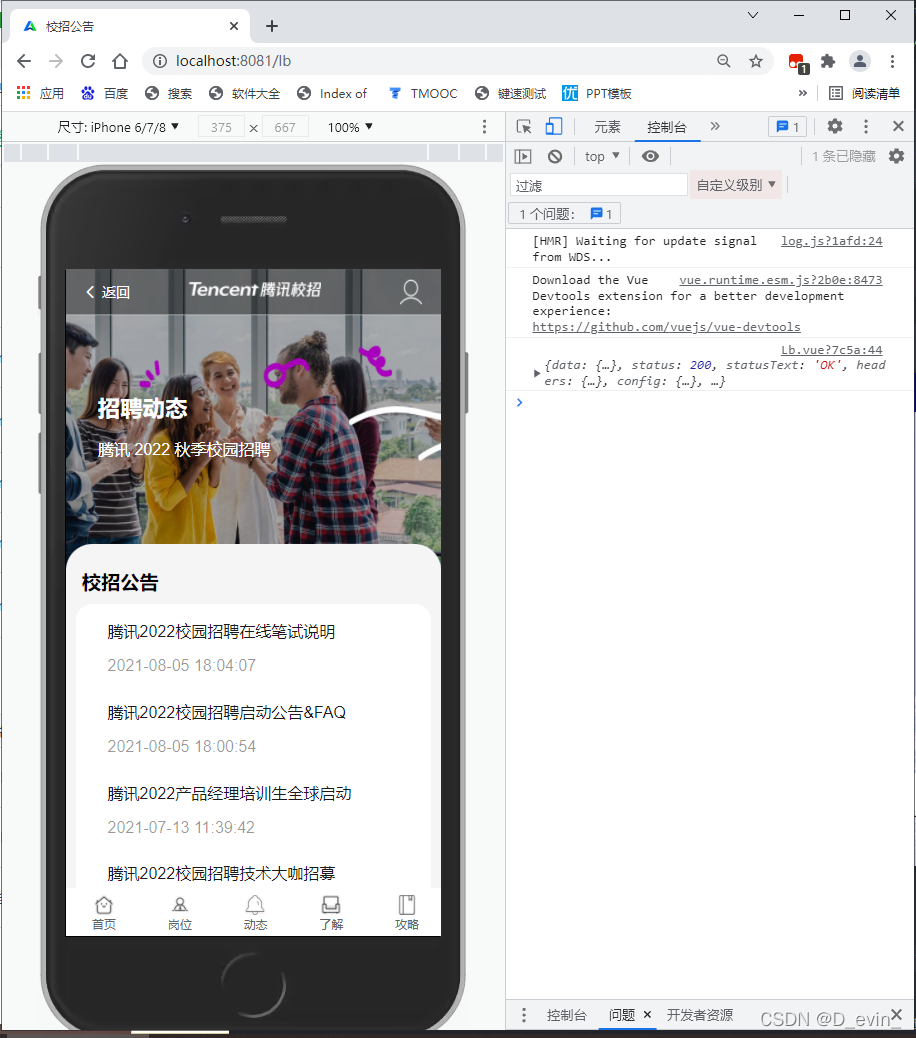Click the 375 width input field
This screenshot has height=1038, width=916.
(x=222, y=127)
